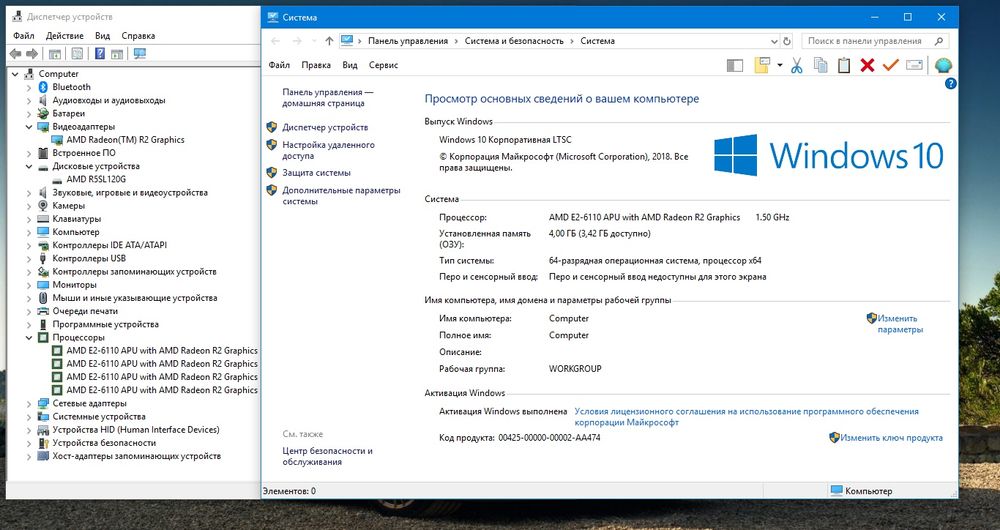This screenshot has height=530, width=1000.
Task: Select AMD R5SL120G disk device
Action: (96, 179)
